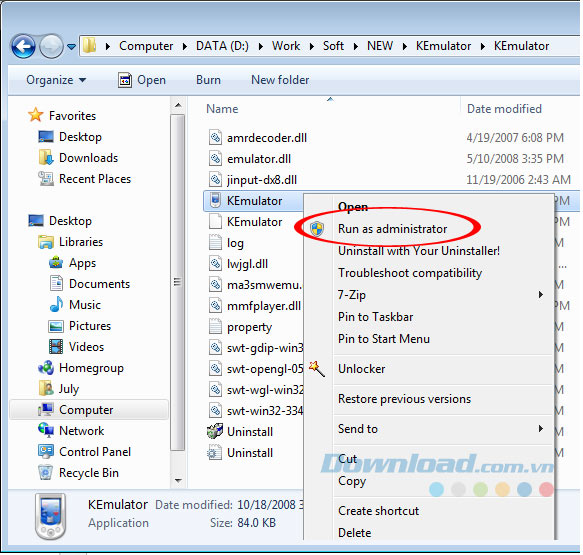Click navigation pane scrollbar down arrow
Screen dimensions: 583x555
(178, 481)
